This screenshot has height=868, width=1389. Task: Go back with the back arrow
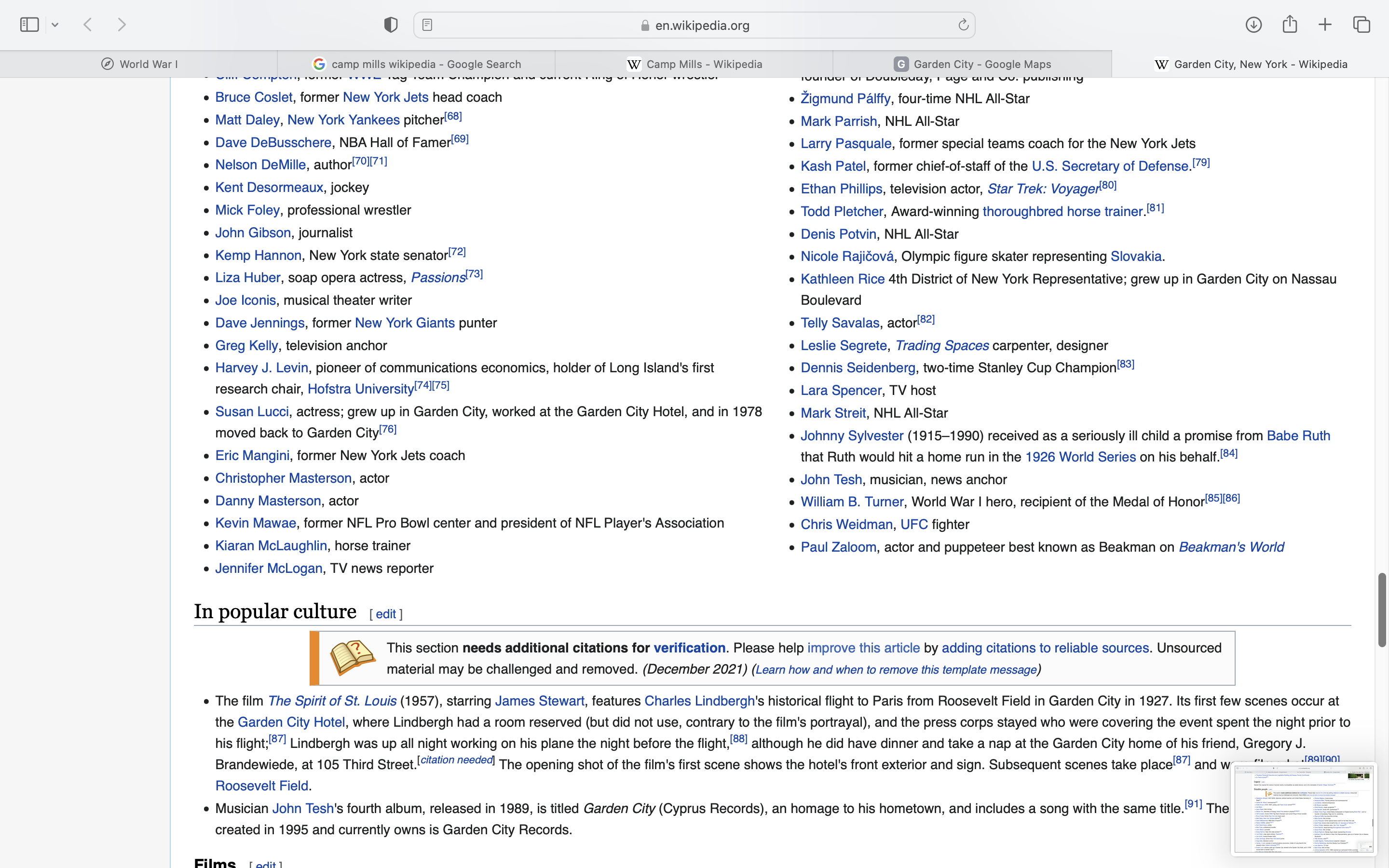click(x=88, y=25)
